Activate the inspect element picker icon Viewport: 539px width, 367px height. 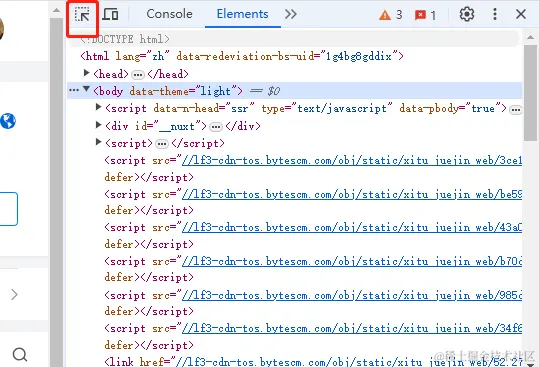click(82, 15)
